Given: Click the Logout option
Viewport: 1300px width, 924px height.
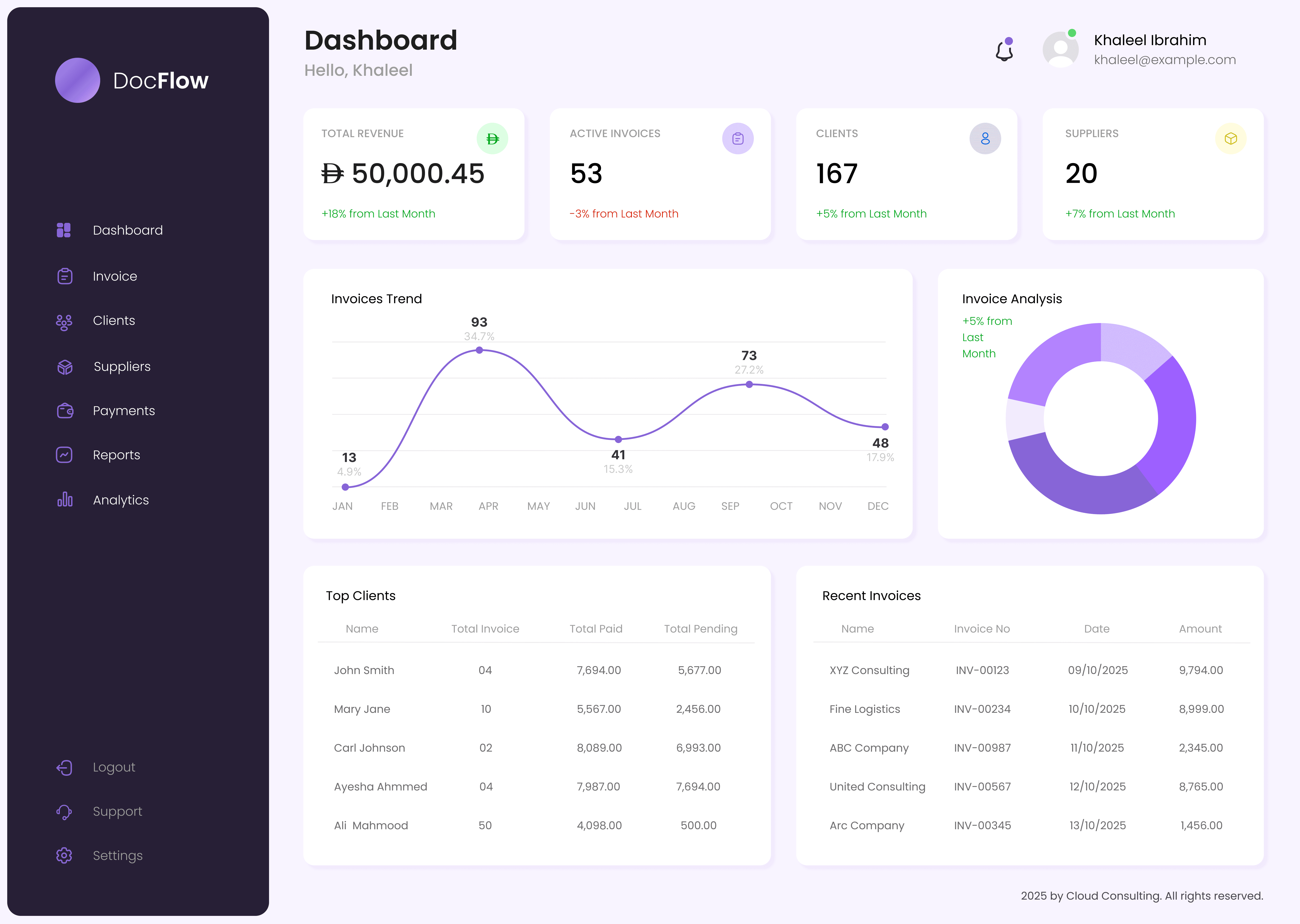Looking at the screenshot, I should 64,767.
